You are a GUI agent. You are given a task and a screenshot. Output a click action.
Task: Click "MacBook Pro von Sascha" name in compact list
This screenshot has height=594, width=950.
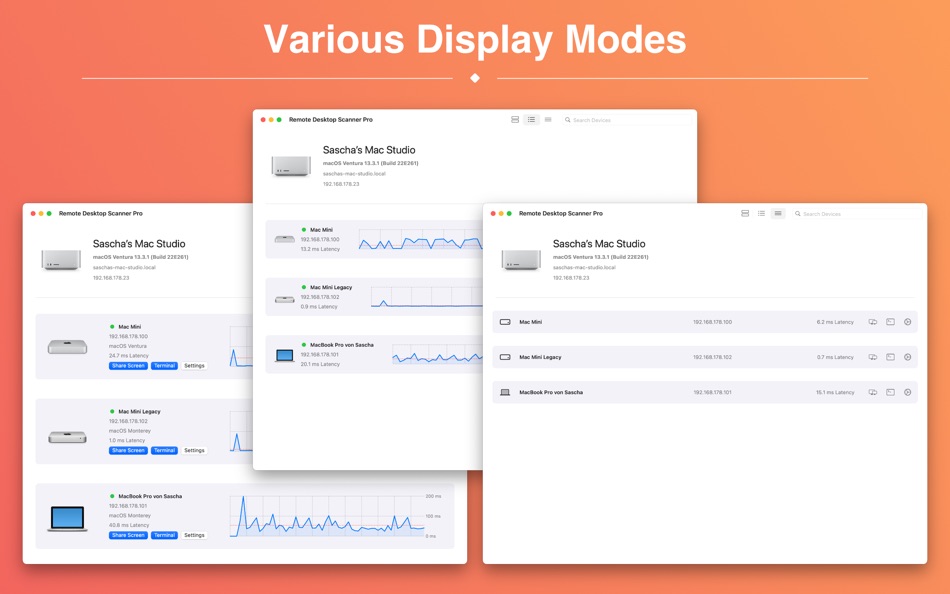(551, 392)
